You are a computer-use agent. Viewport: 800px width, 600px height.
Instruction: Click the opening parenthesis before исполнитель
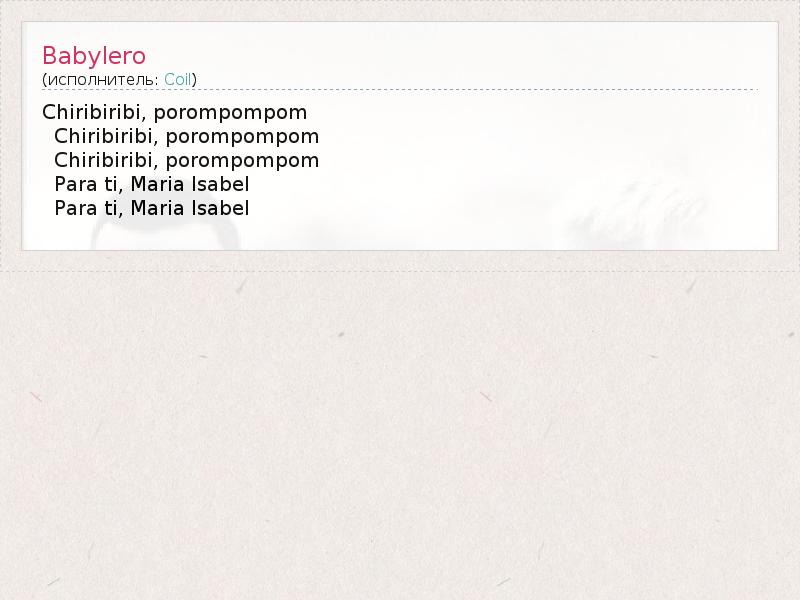click(44, 80)
